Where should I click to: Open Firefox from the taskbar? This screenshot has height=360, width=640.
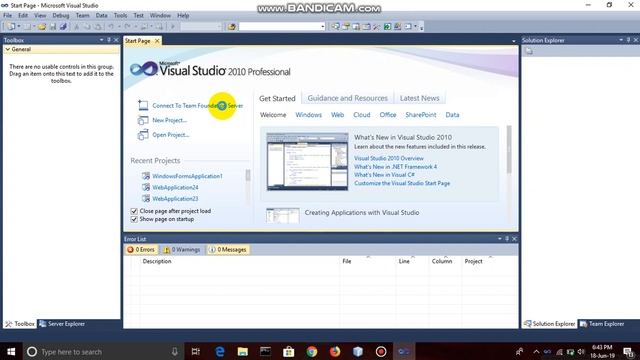[x=335, y=351]
